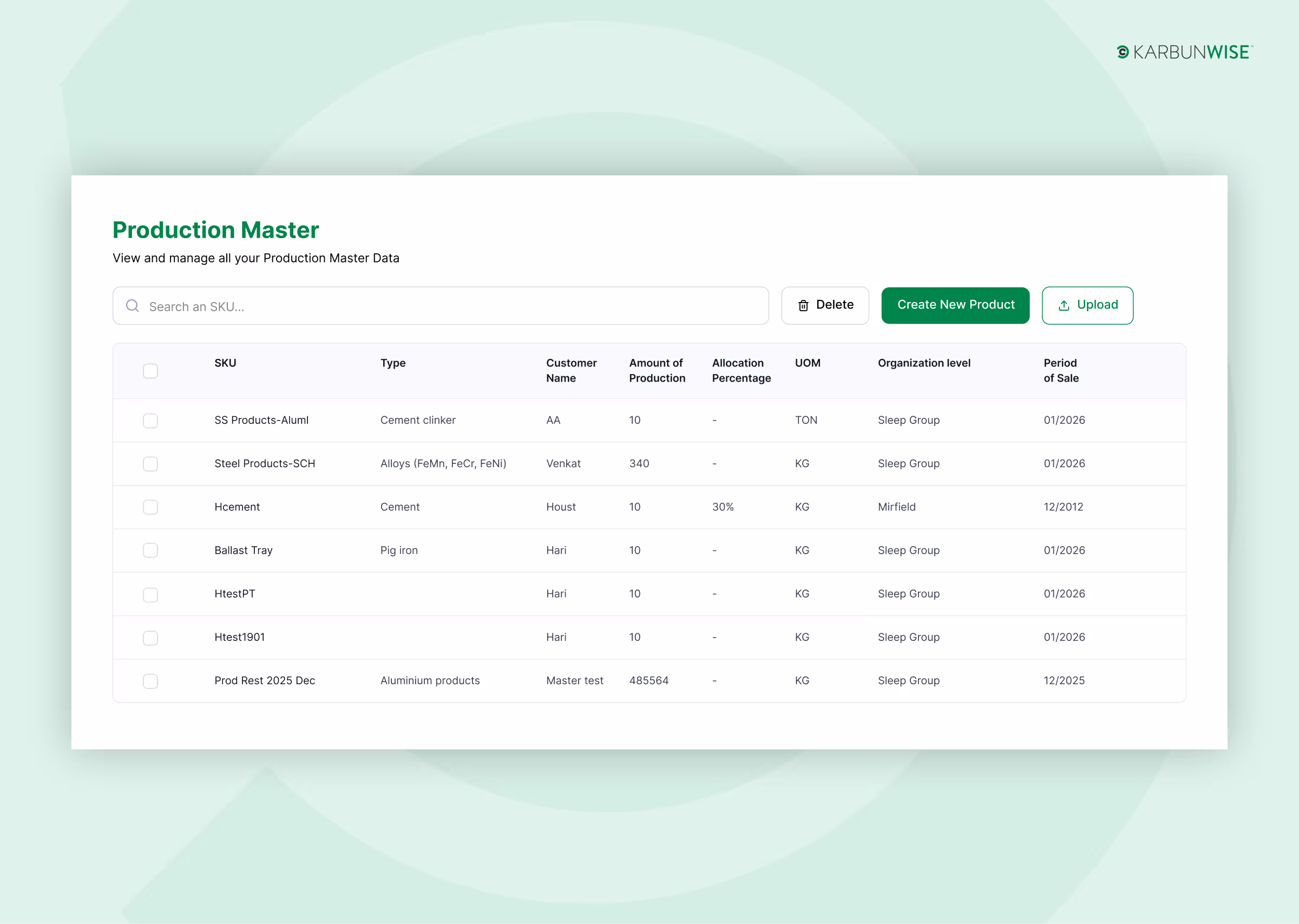Click the Delete button
This screenshot has height=924, width=1299.
pyautogui.click(x=825, y=305)
